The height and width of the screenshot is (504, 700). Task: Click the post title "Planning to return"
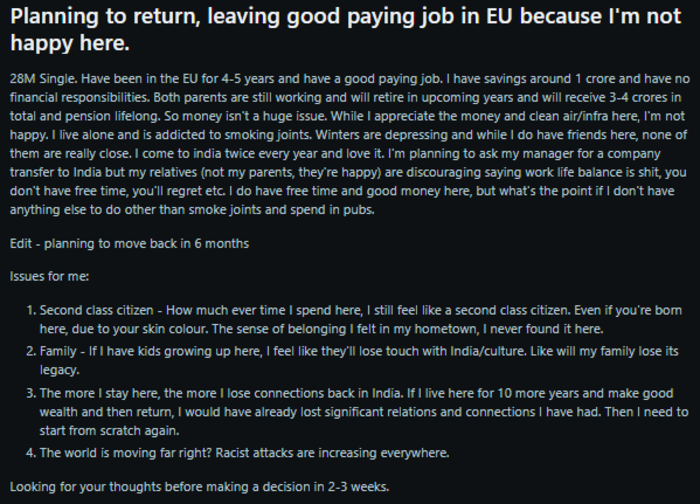(104, 17)
